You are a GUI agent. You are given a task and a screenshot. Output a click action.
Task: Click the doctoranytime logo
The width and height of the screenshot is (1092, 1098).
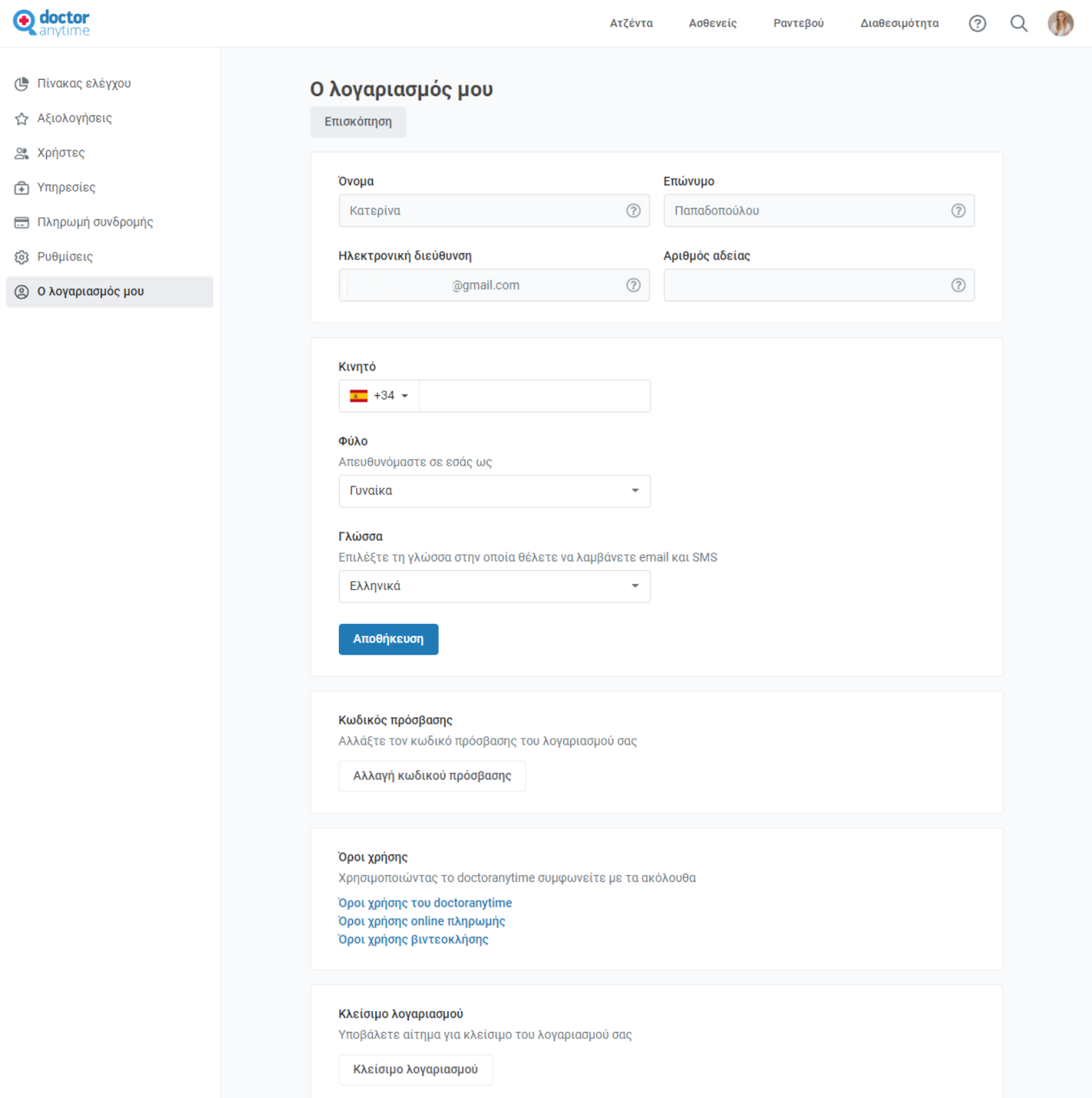[x=51, y=23]
